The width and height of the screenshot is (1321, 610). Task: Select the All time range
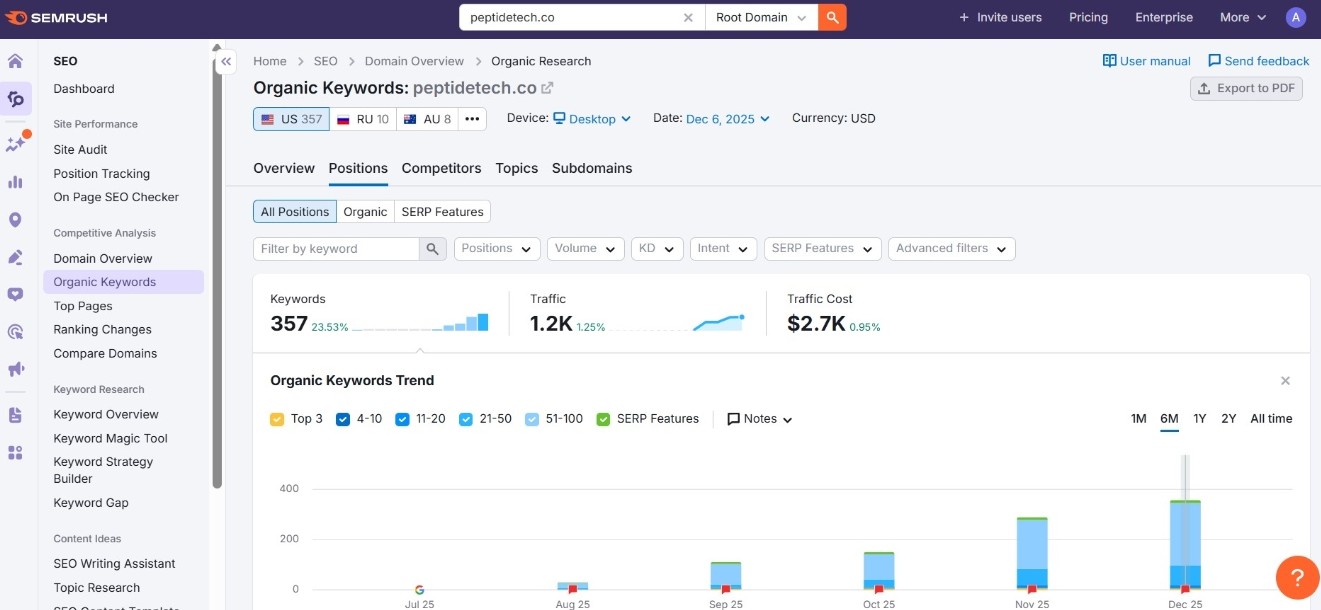[1271, 419]
